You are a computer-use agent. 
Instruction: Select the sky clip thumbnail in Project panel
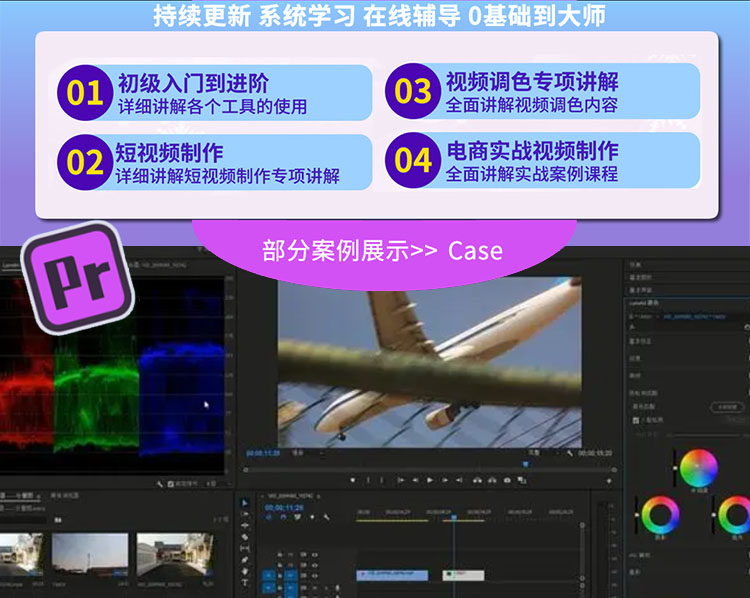89,555
